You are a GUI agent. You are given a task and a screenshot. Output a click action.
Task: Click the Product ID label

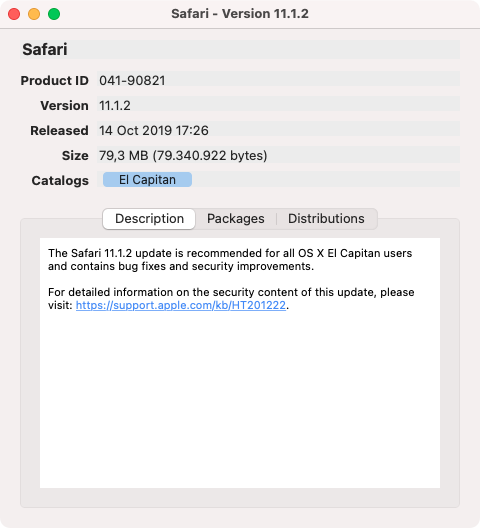click(55, 80)
